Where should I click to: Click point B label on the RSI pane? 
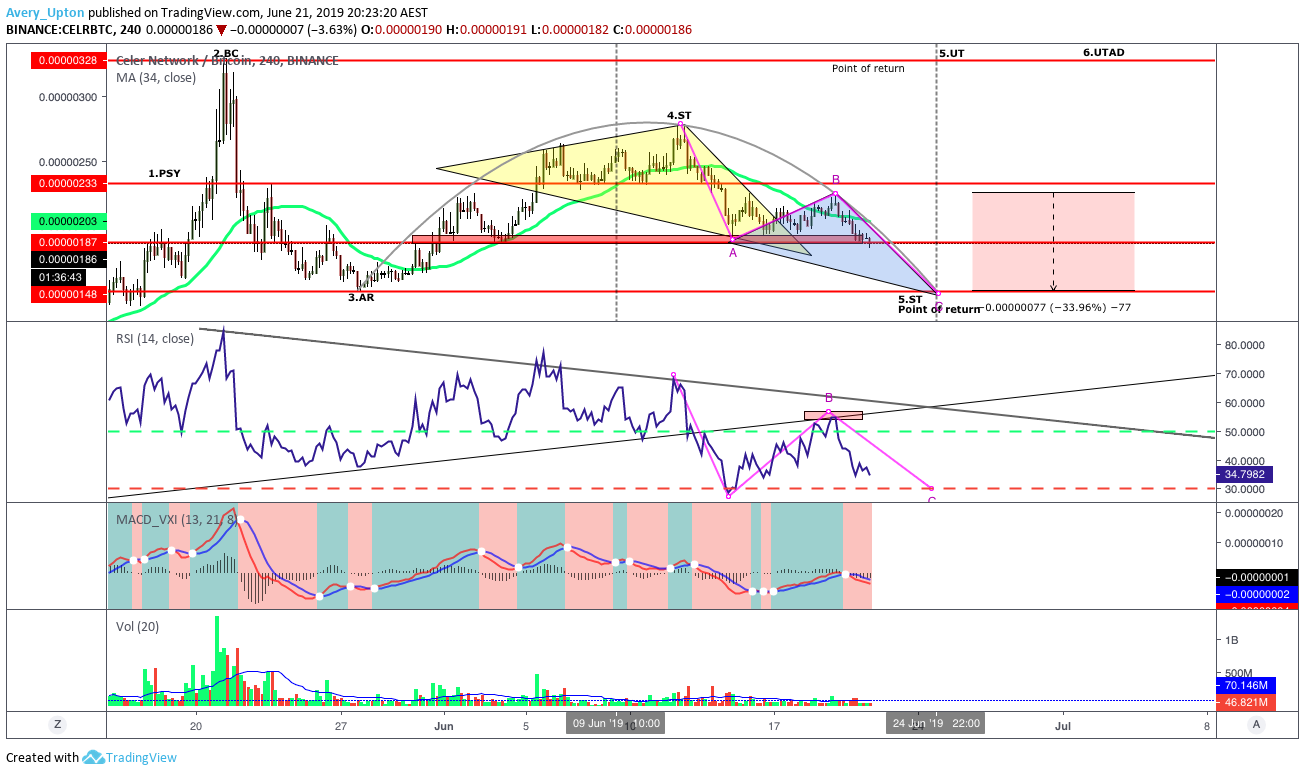tap(828, 398)
